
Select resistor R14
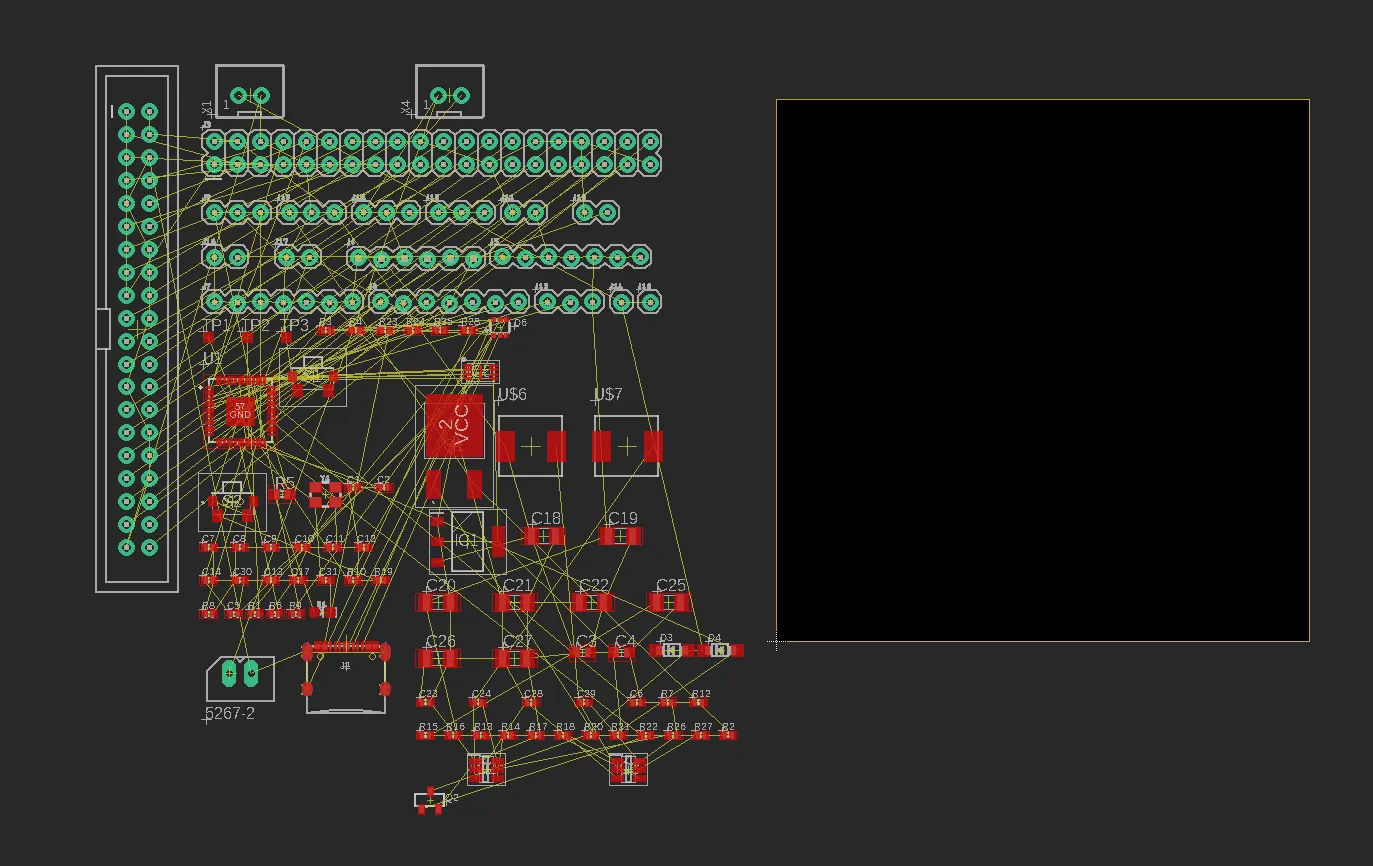pos(509,735)
